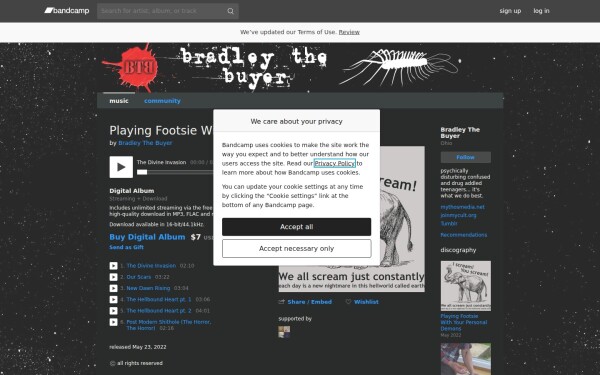The height and width of the screenshot is (375, 600).
Task: Open the Privacy Policy link in dialog
Action: 335,163
